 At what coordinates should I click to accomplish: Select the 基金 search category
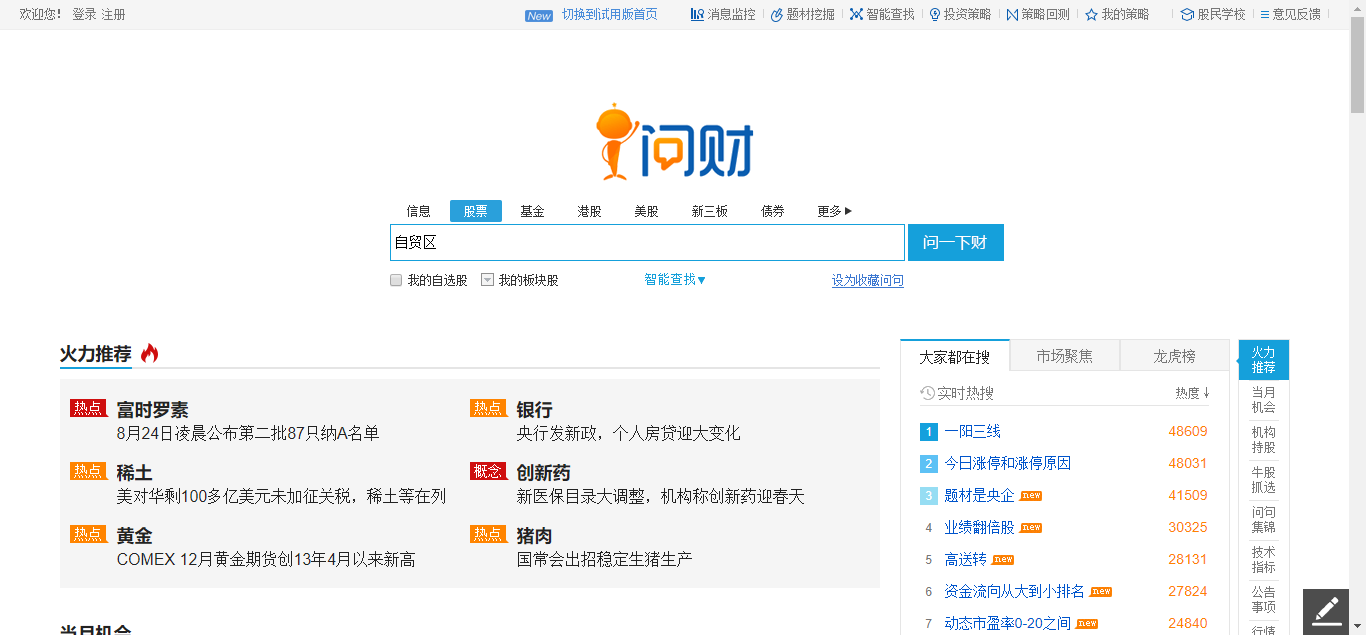coord(532,211)
